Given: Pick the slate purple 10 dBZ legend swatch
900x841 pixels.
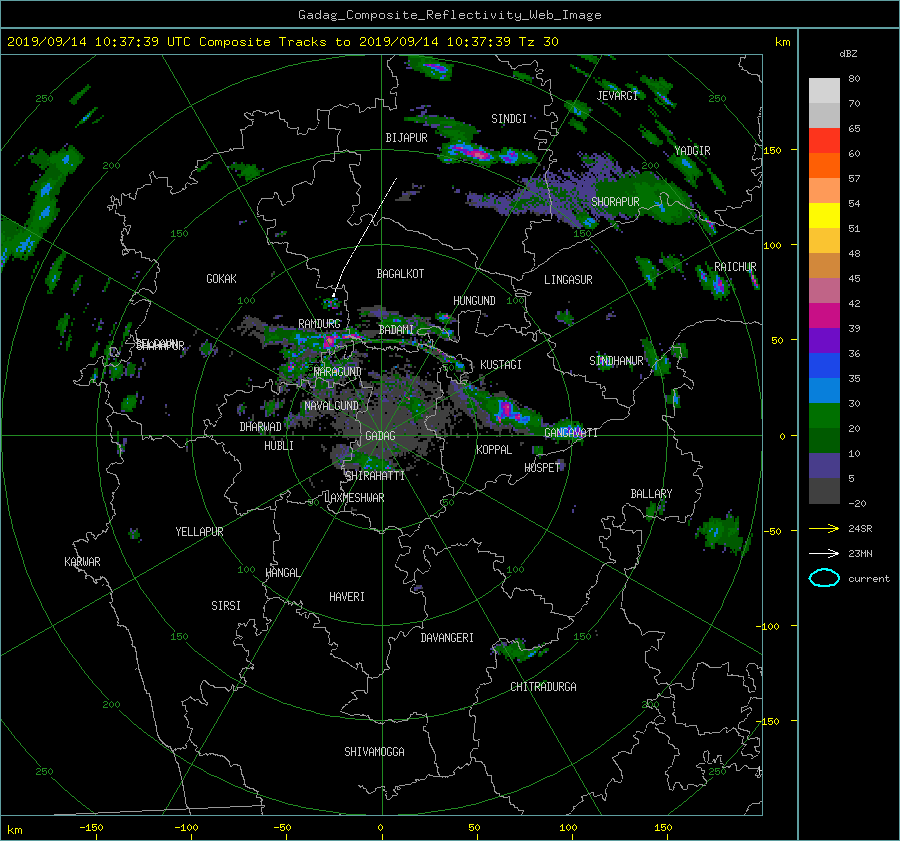Looking at the screenshot, I should (x=824, y=466).
